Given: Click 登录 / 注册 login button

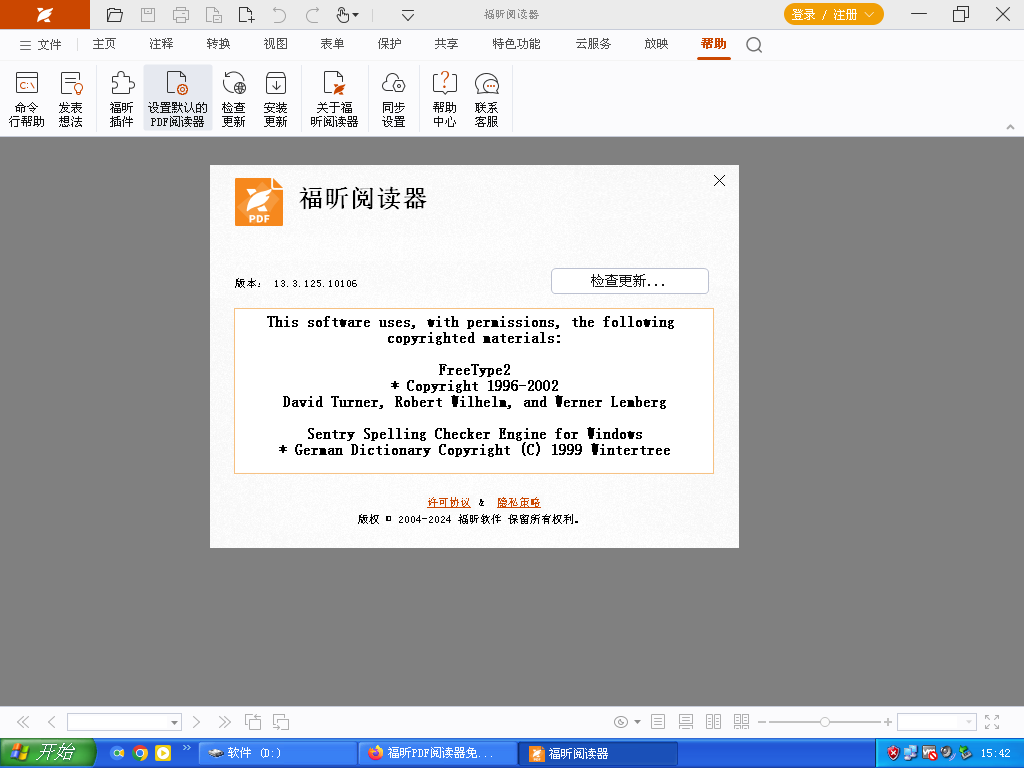Looking at the screenshot, I should (x=833, y=14).
